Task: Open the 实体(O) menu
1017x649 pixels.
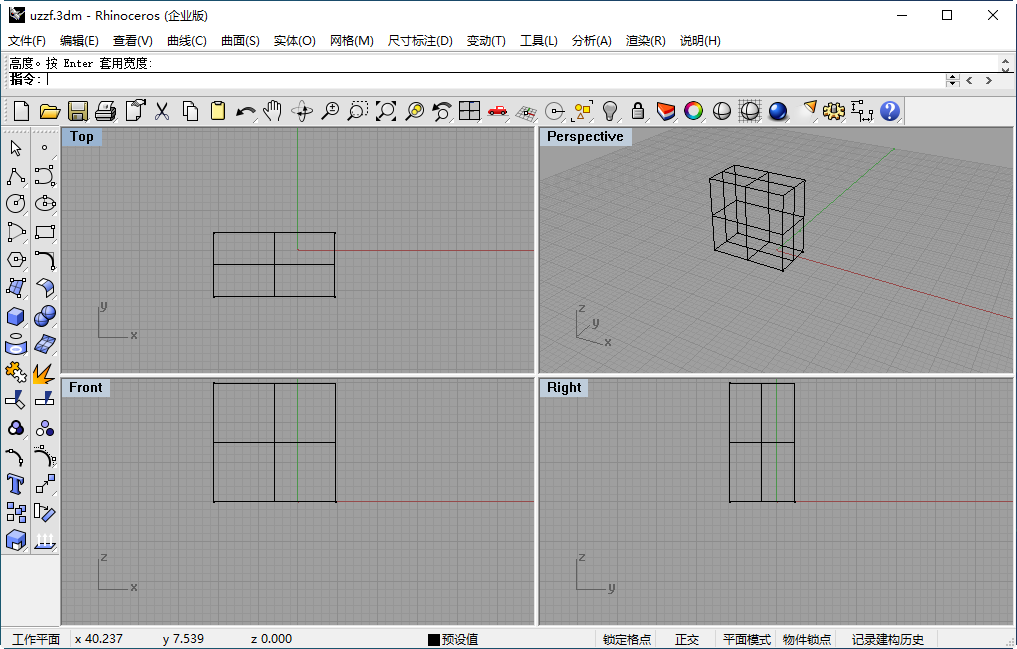Action: (x=294, y=41)
